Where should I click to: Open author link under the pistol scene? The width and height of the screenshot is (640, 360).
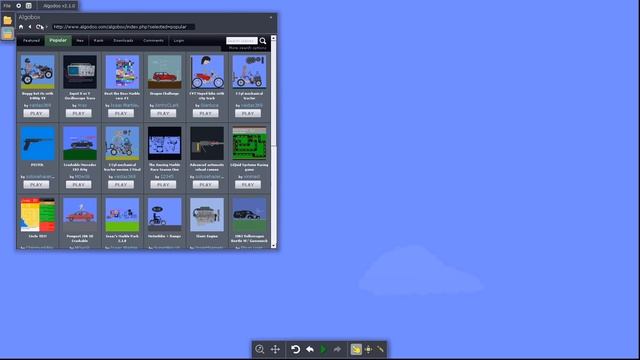pyautogui.click(x=40, y=177)
